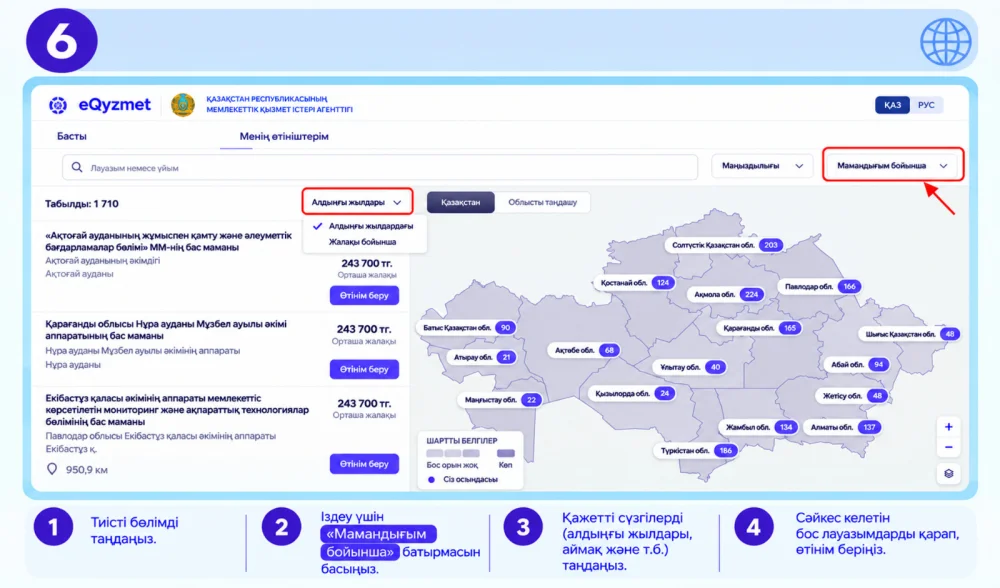This screenshot has width=1000, height=588.
Task: Zoom in the map with plus icon
Action: coord(948,427)
